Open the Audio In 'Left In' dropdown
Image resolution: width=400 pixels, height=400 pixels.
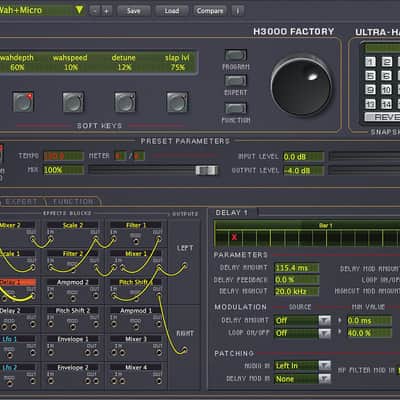click(x=325, y=366)
